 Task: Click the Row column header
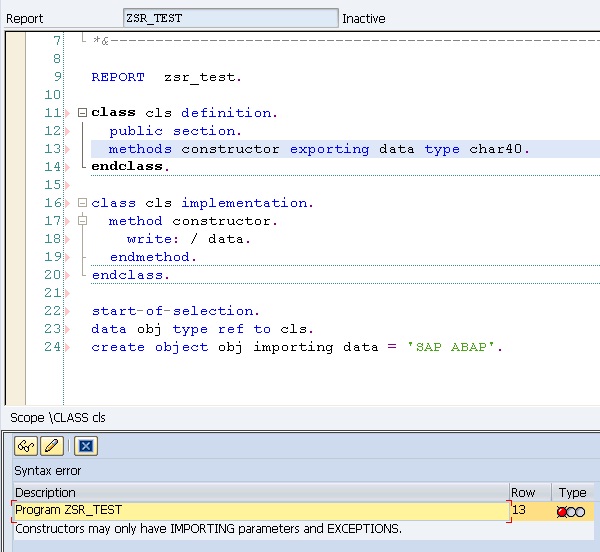[523, 492]
